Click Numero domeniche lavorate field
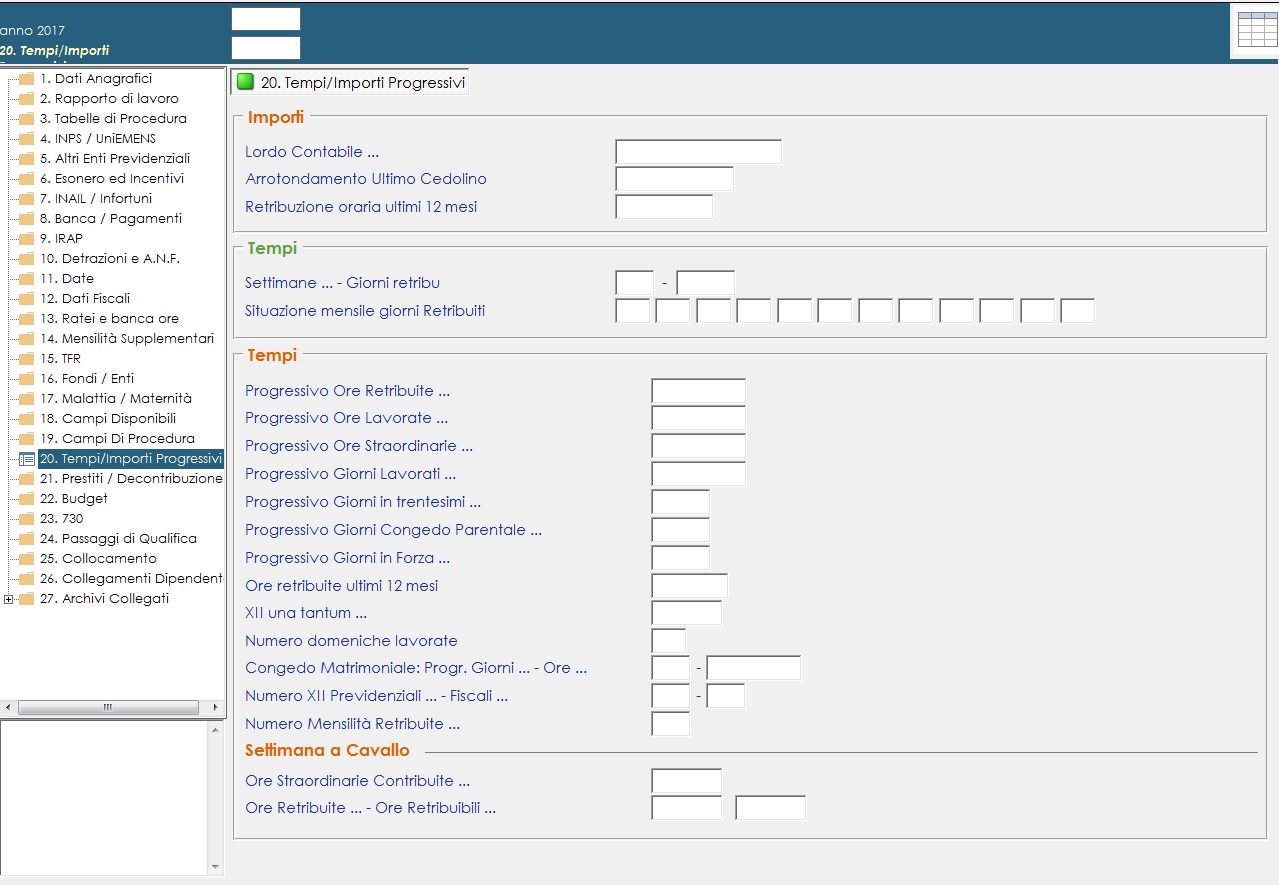Image resolution: width=1279 pixels, height=885 pixels. [668, 641]
